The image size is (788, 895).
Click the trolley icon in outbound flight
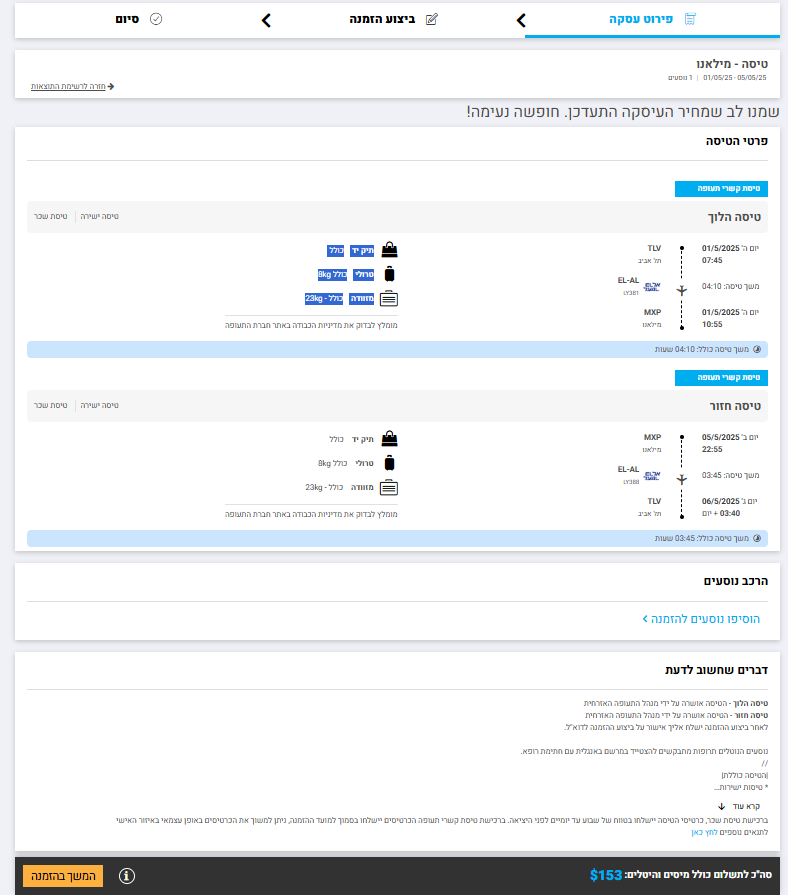(389, 274)
